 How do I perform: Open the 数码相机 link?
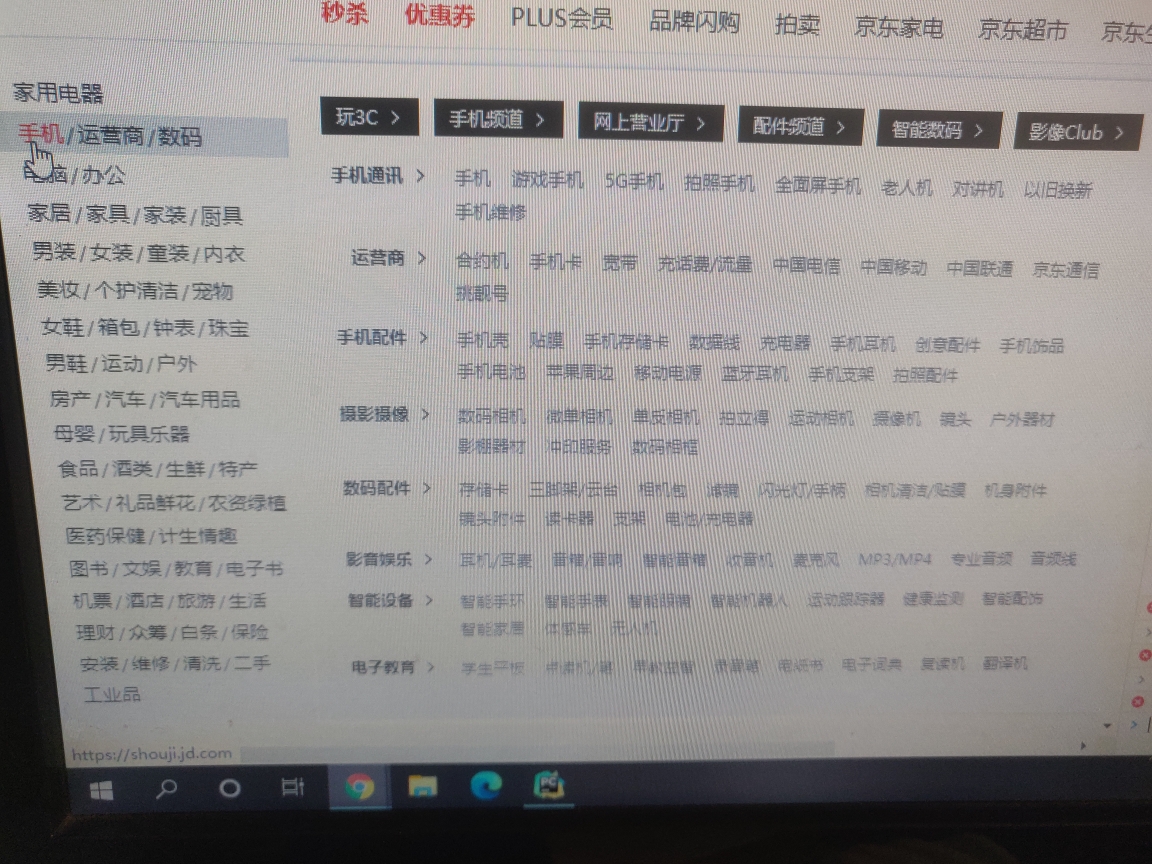point(492,417)
